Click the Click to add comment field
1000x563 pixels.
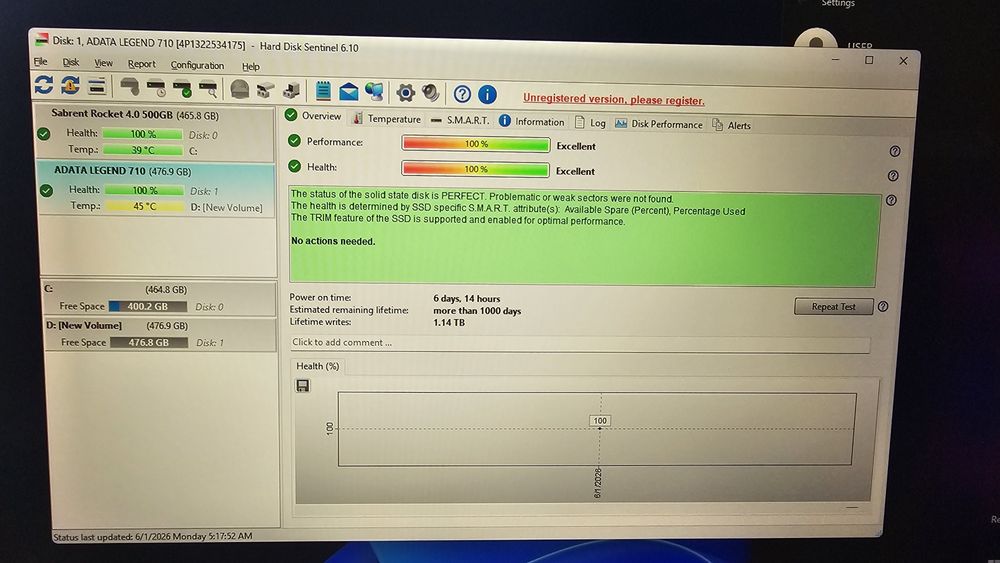point(580,343)
